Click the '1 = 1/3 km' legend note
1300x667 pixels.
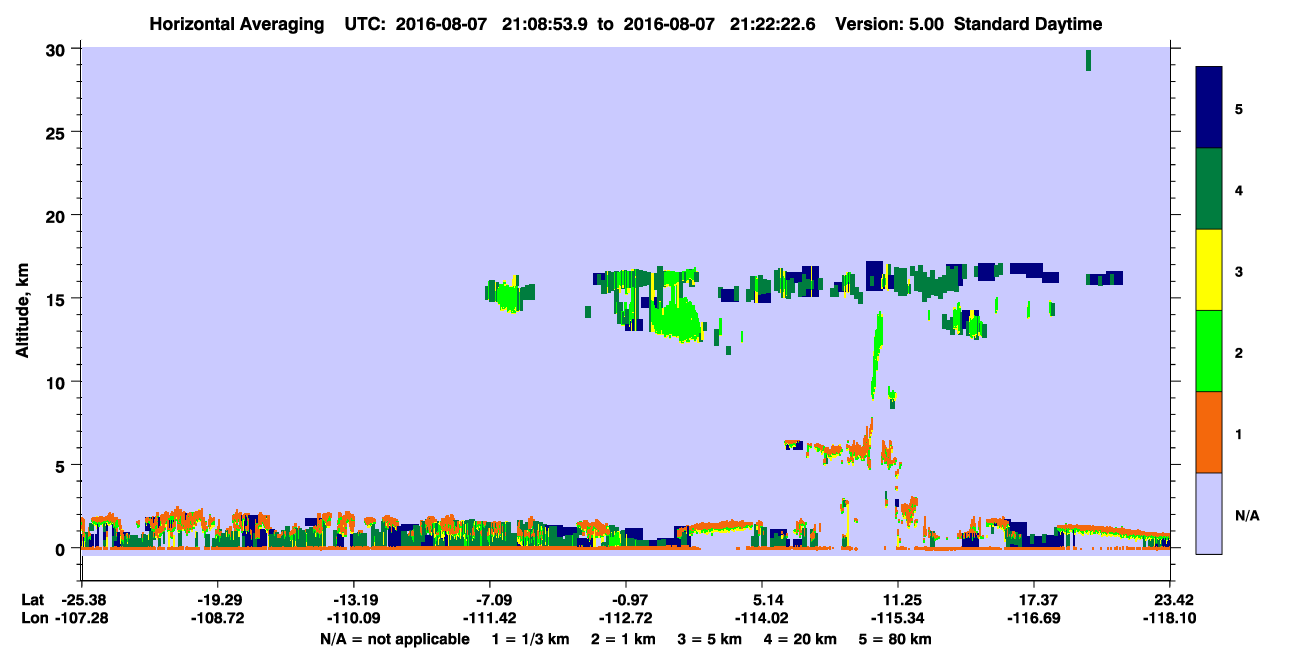coord(532,639)
